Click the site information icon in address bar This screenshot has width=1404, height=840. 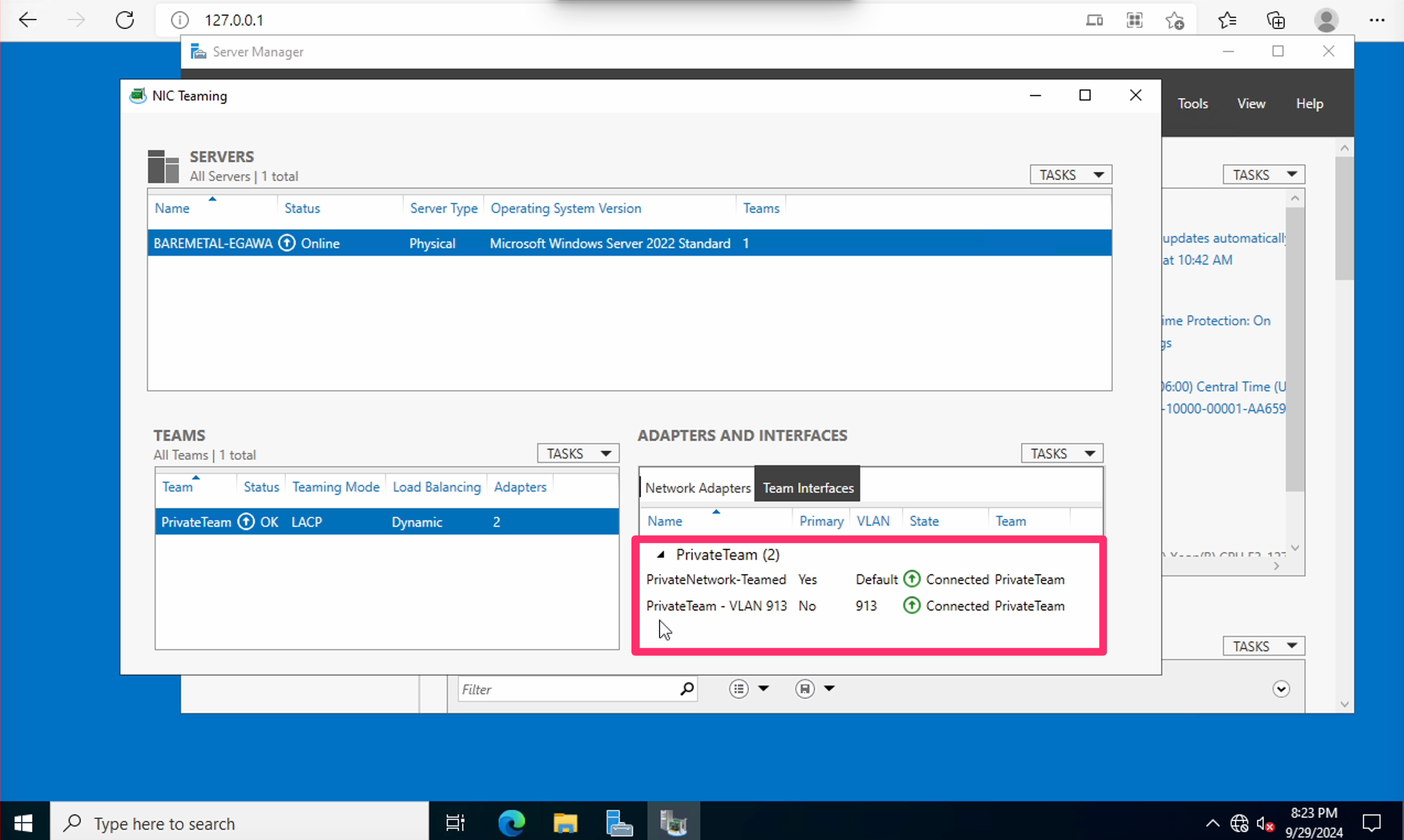pyautogui.click(x=179, y=20)
